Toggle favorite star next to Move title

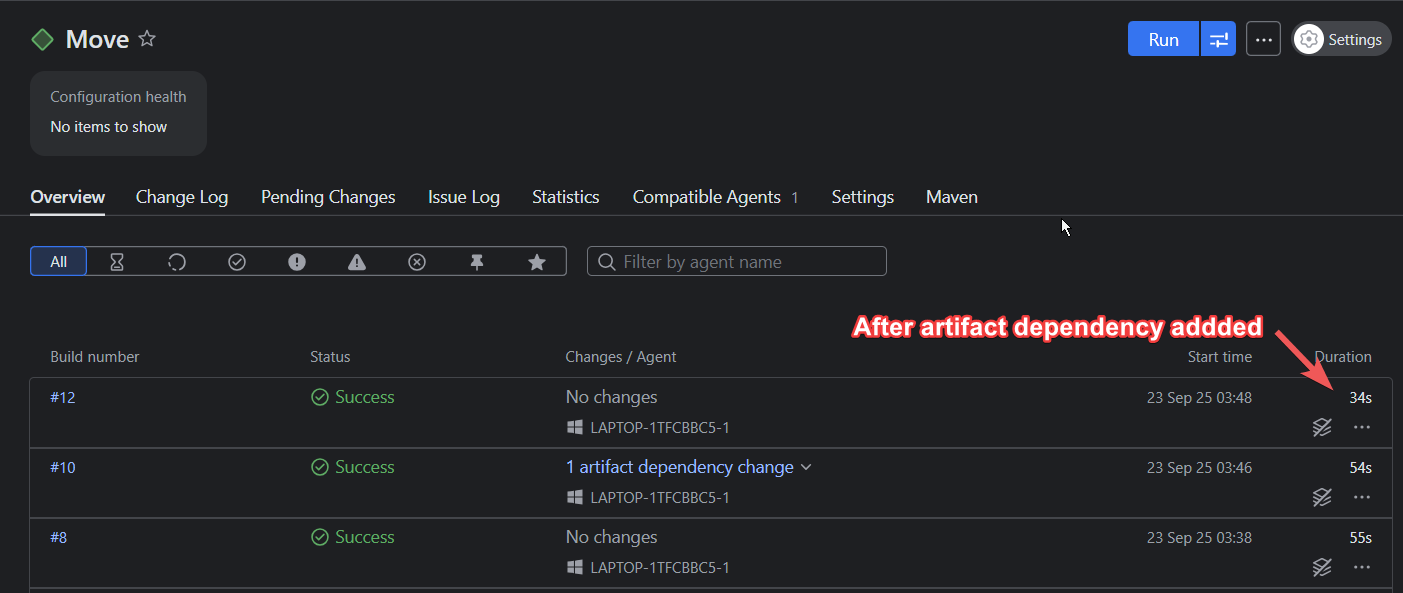coord(147,39)
